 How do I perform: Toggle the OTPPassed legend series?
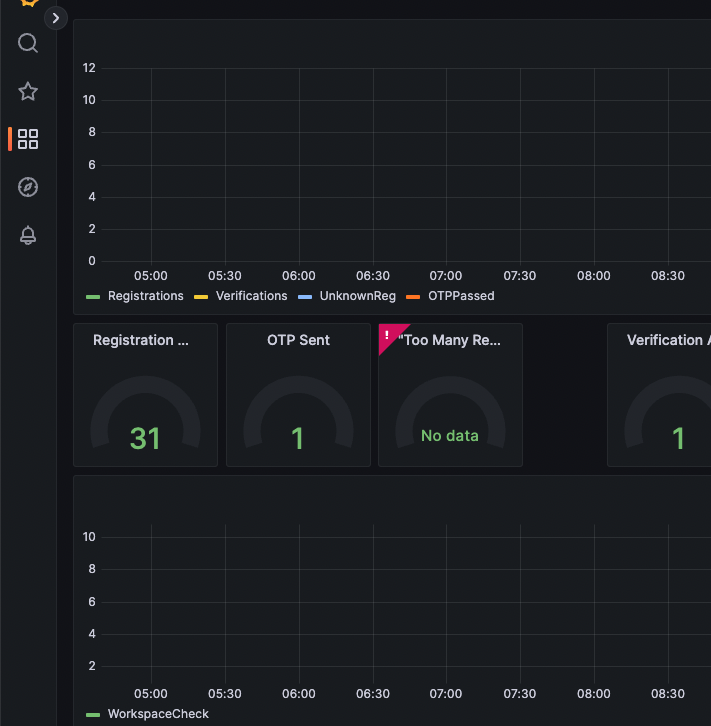click(x=461, y=296)
